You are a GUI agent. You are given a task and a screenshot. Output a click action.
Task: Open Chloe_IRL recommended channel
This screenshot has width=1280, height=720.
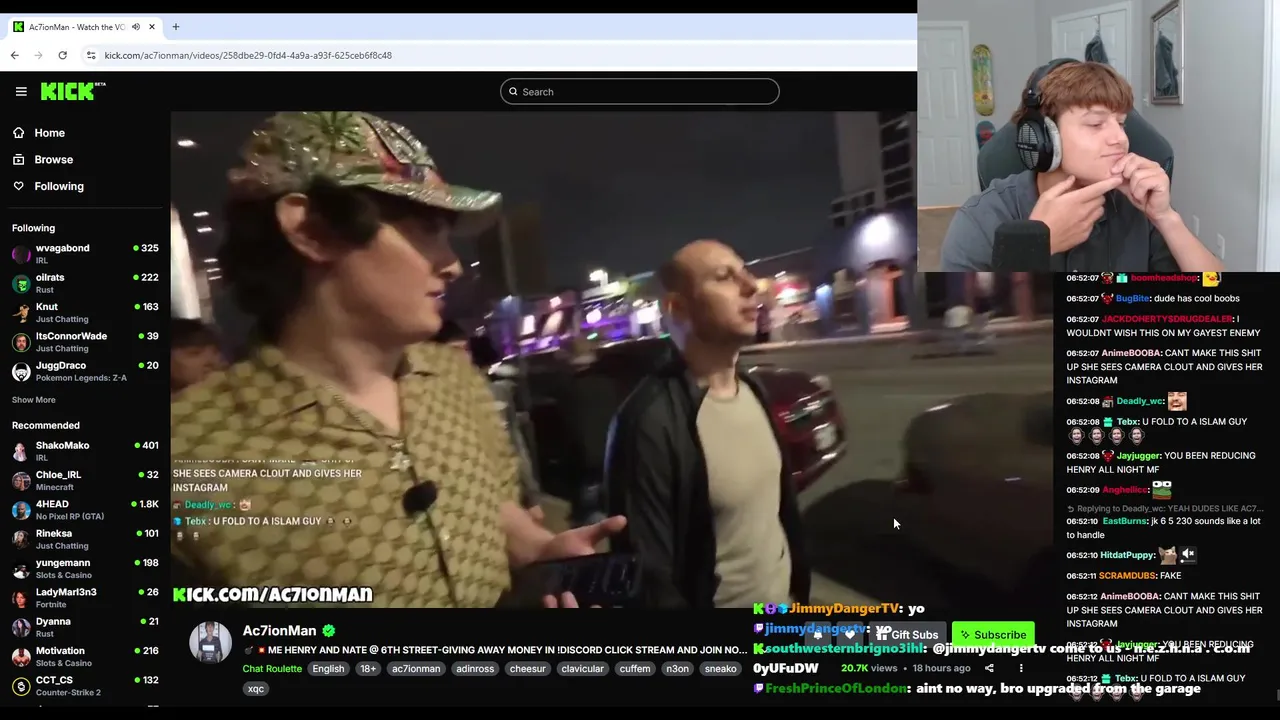click(x=85, y=480)
